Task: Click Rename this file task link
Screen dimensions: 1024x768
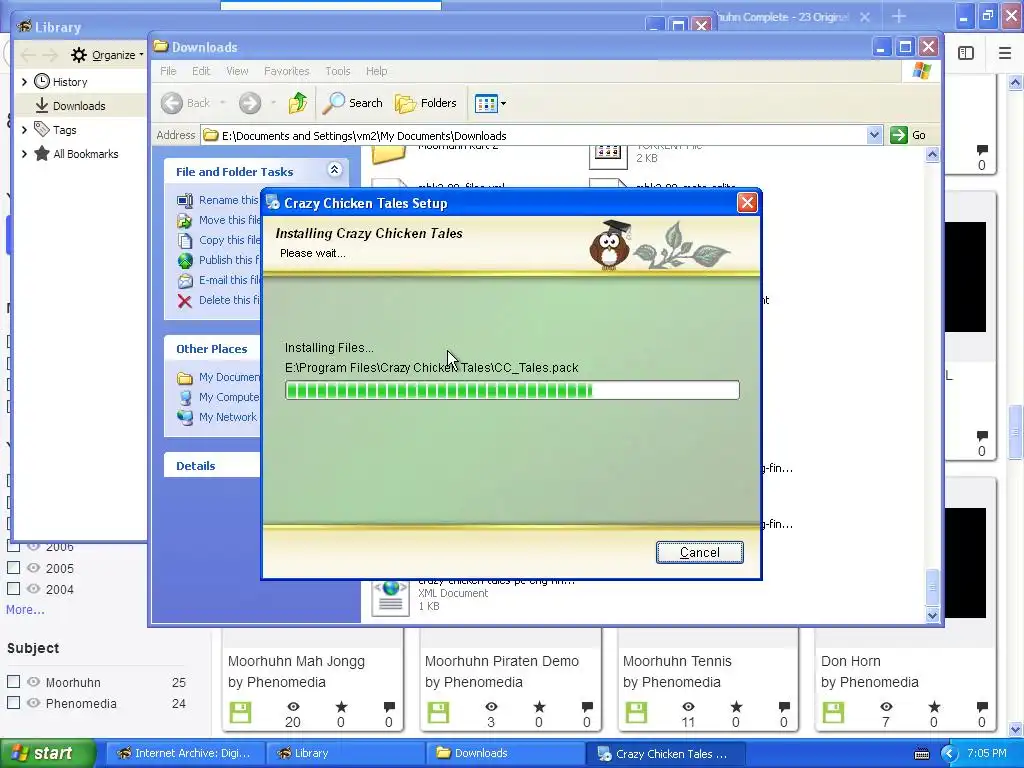Action: coord(229,200)
